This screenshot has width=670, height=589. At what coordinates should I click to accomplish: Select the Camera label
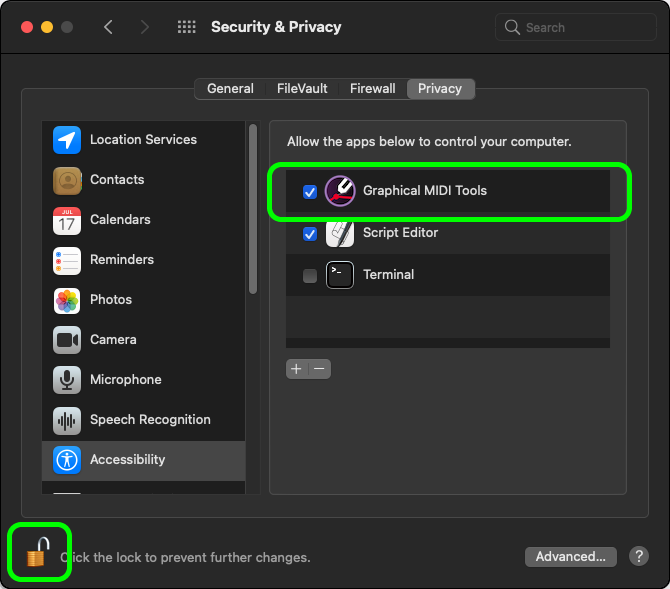tap(114, 340)
